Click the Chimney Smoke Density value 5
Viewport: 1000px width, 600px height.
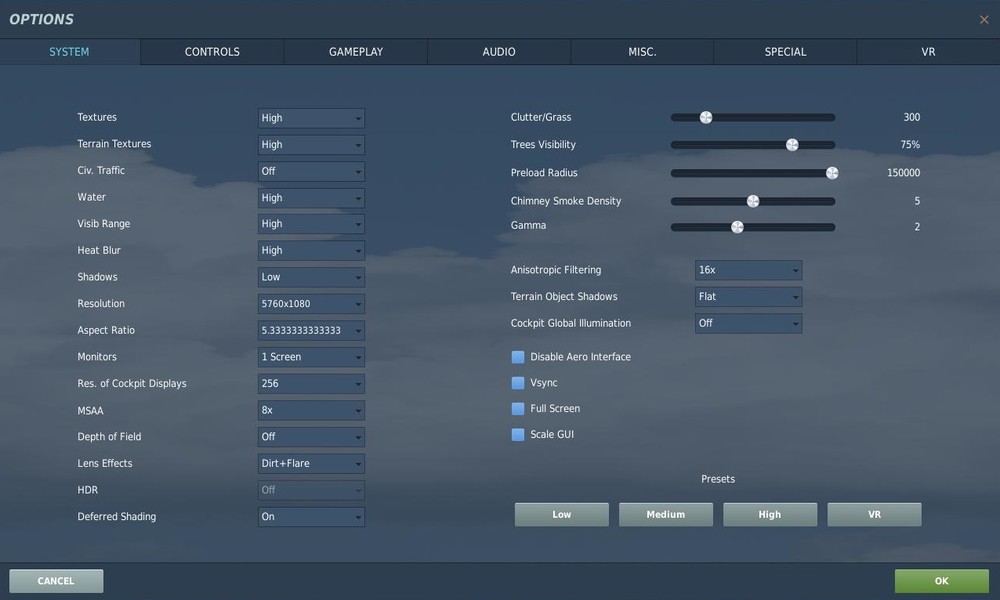click(917, 201)
